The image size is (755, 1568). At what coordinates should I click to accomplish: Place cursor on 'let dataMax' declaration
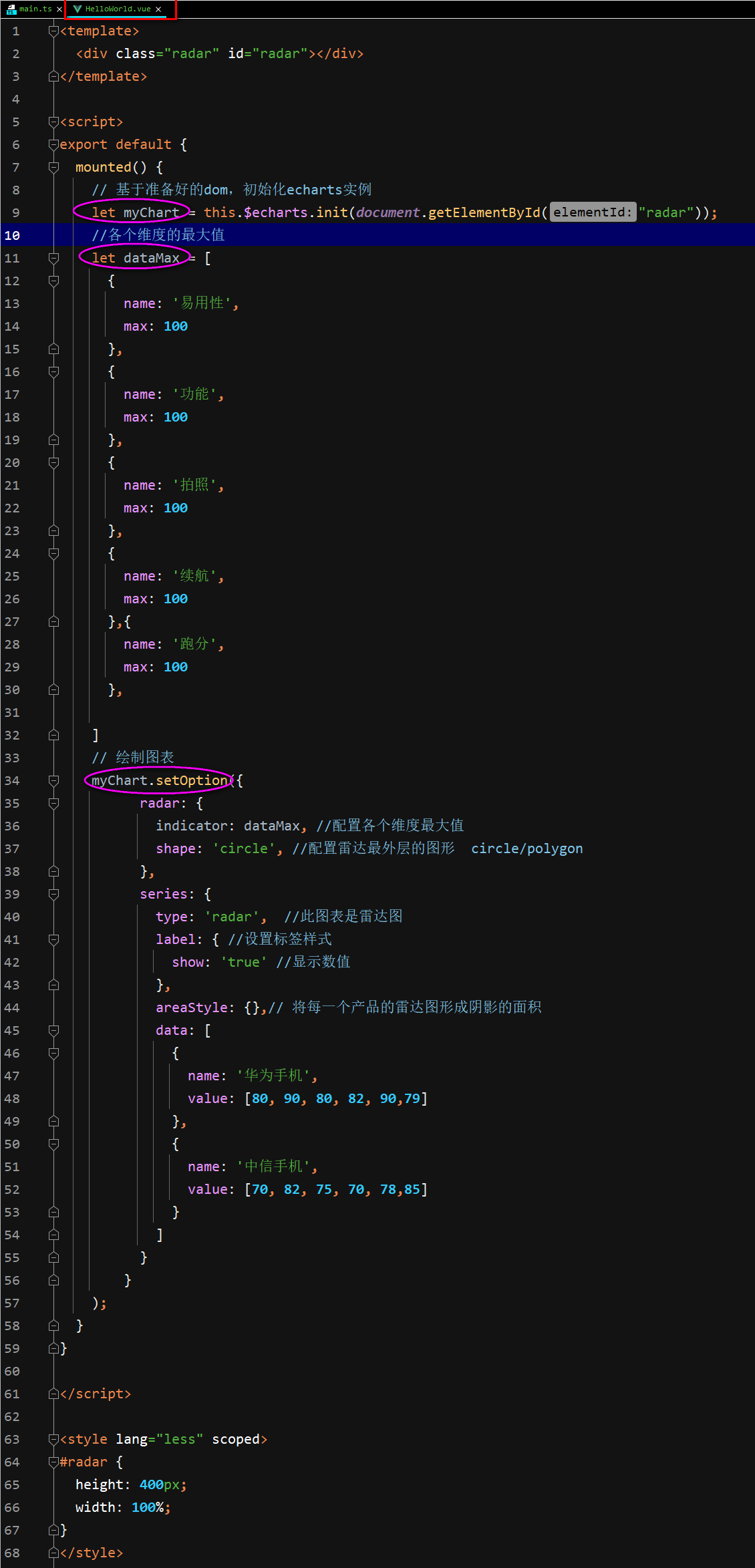click(136, 258)
